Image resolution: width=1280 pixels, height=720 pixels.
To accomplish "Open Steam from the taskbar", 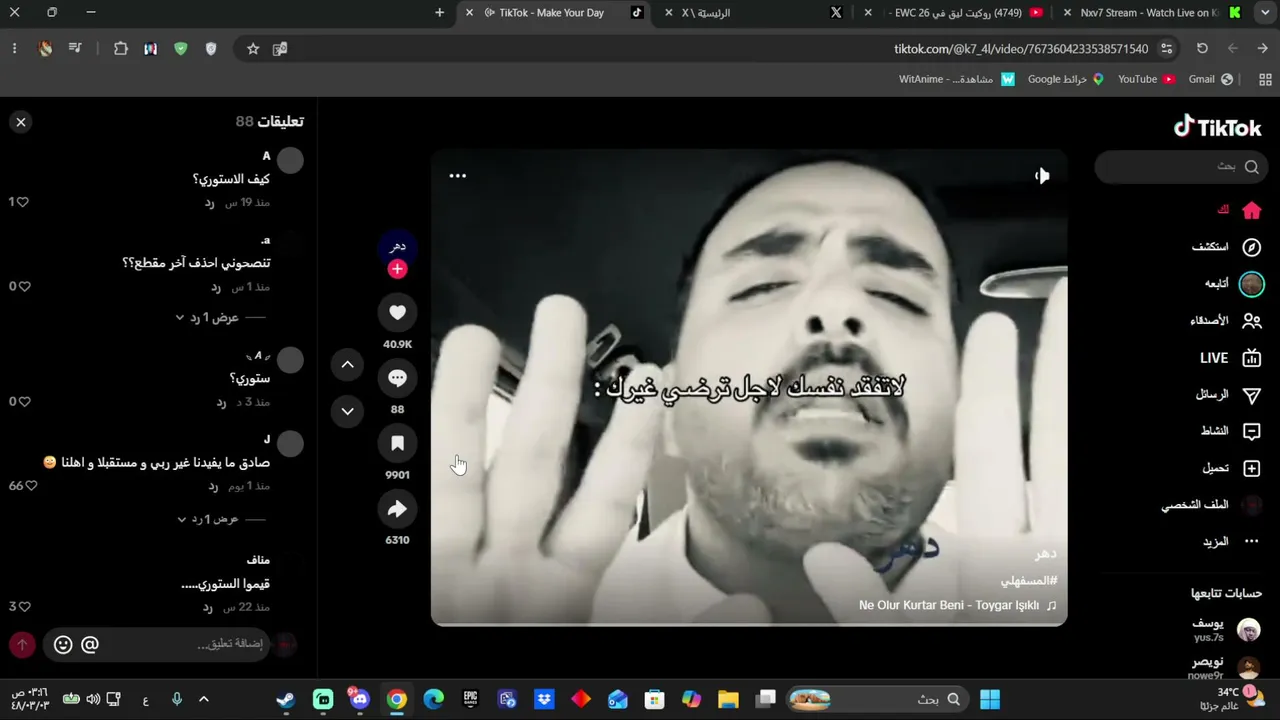I will (x=286, y=699).
